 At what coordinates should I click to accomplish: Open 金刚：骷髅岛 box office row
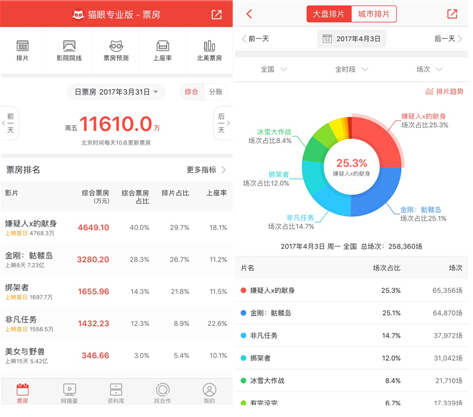[x=116, y=260]
